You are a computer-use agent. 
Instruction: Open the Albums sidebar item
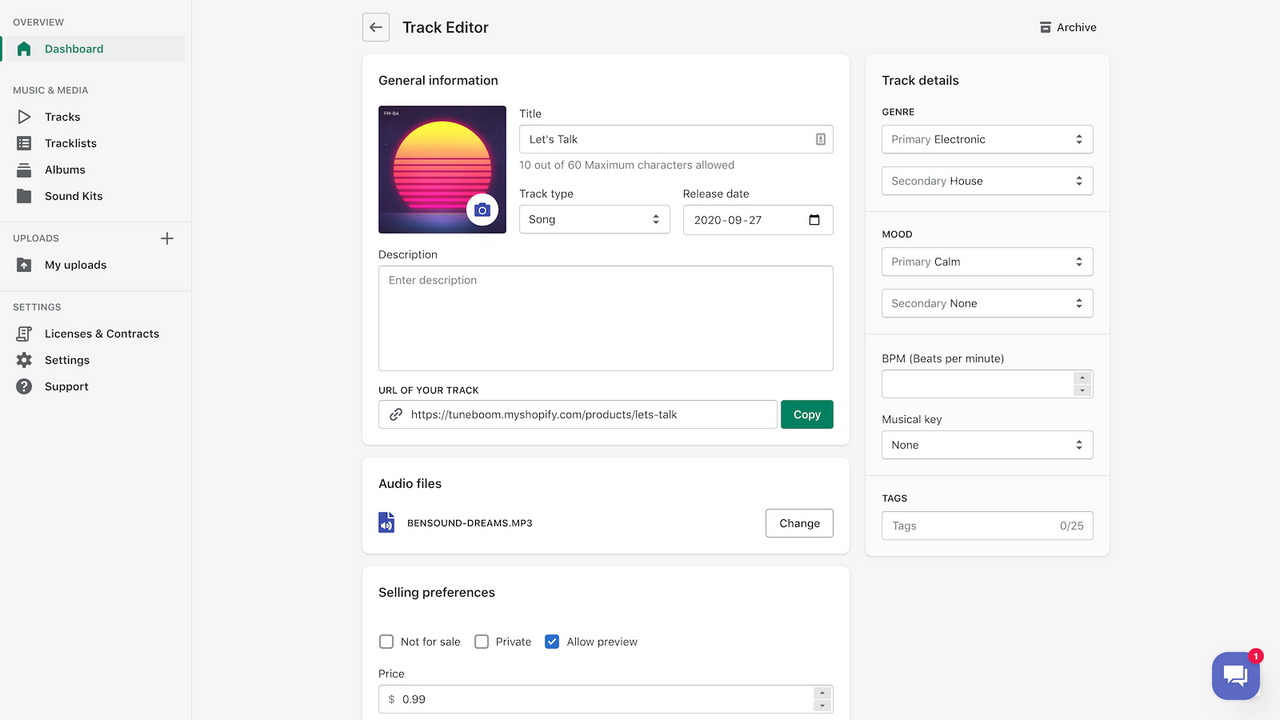pyautogui.click(x=62, y=169)
